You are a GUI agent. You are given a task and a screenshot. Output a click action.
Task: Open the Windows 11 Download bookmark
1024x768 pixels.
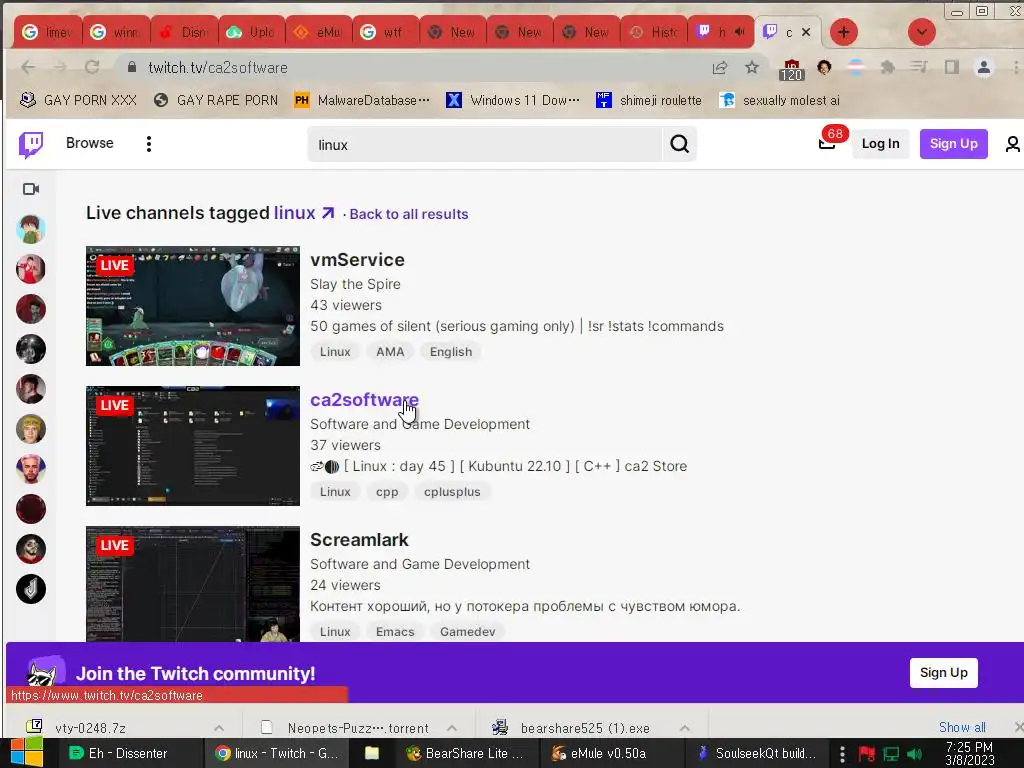(513, 101)
